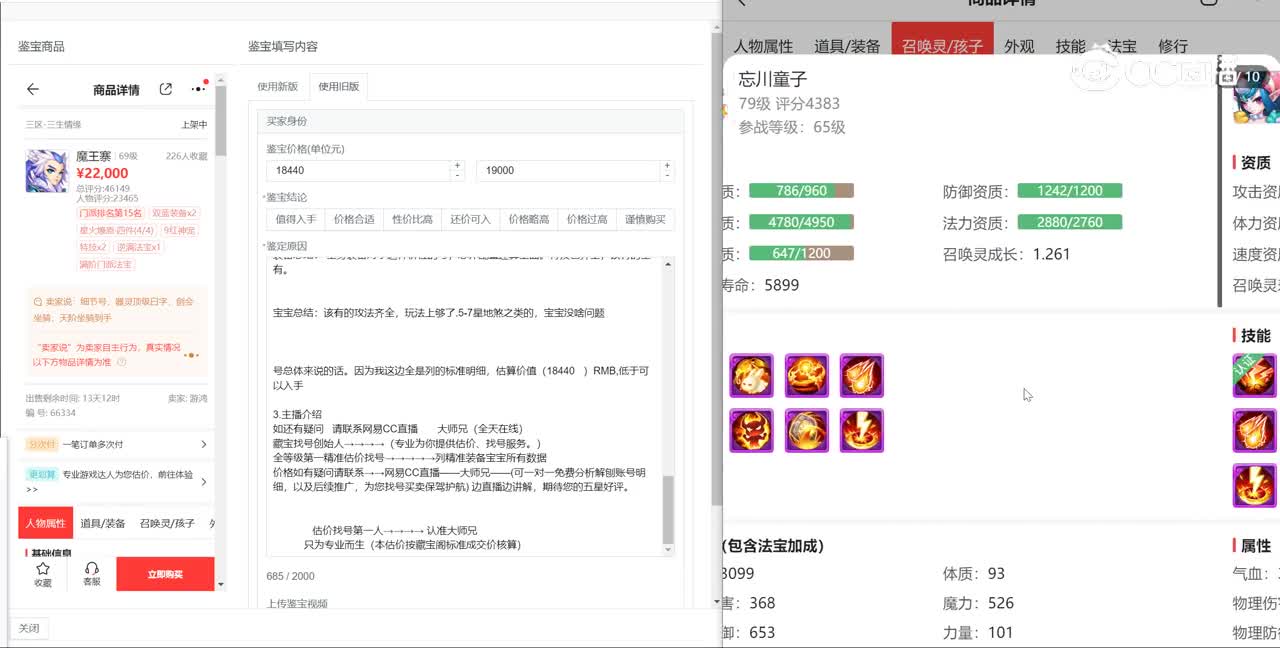Open the three-dot more menu with red dot
Viewport: 1280px width, 648px height.
(198, 89)
